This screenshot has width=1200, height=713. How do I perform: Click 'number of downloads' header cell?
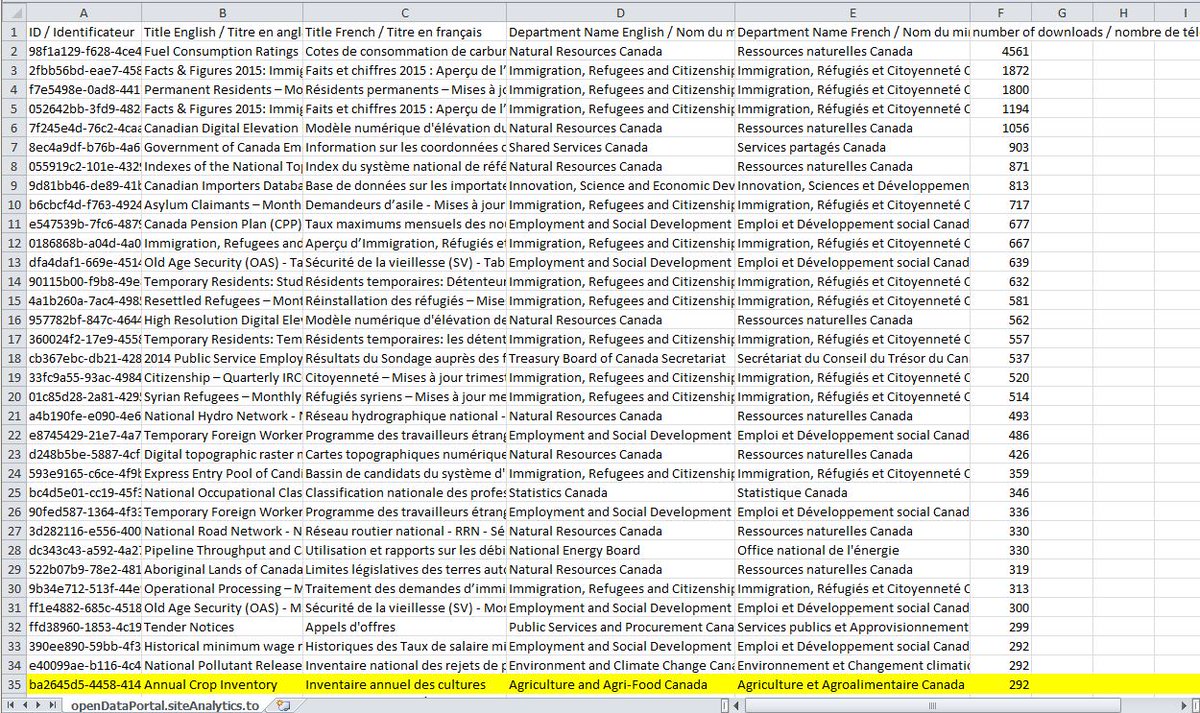[1001, 32]
